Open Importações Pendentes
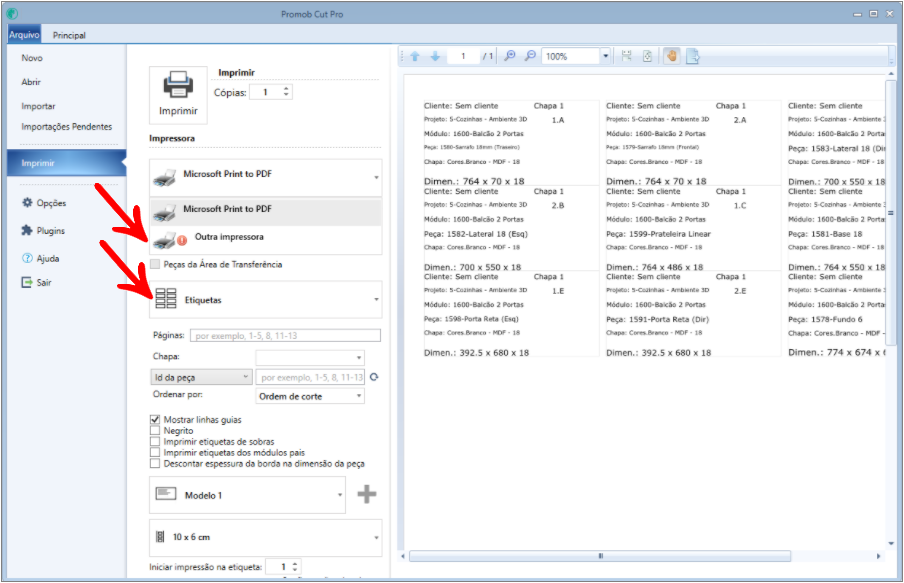 67,127
